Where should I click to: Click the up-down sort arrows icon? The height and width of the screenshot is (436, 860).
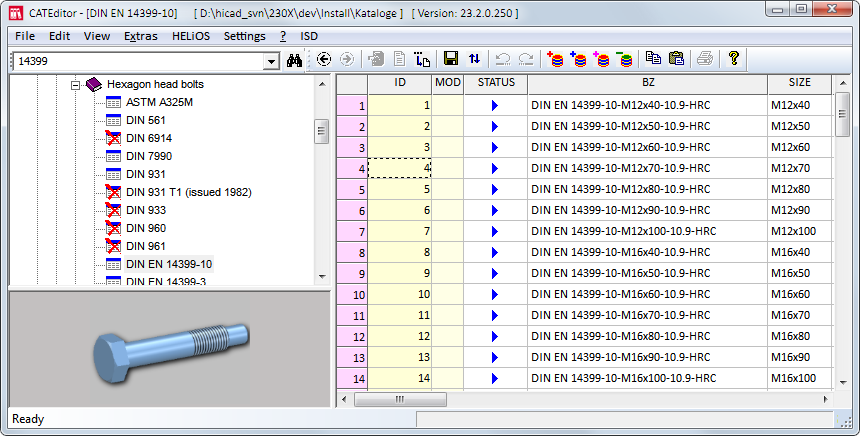(474, 59)
